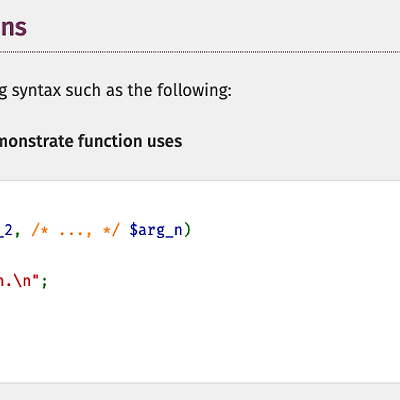Click the green closing parenthesis after $arg_n
The height and width of the screenshot is (400, 400).
pos(188,230)
